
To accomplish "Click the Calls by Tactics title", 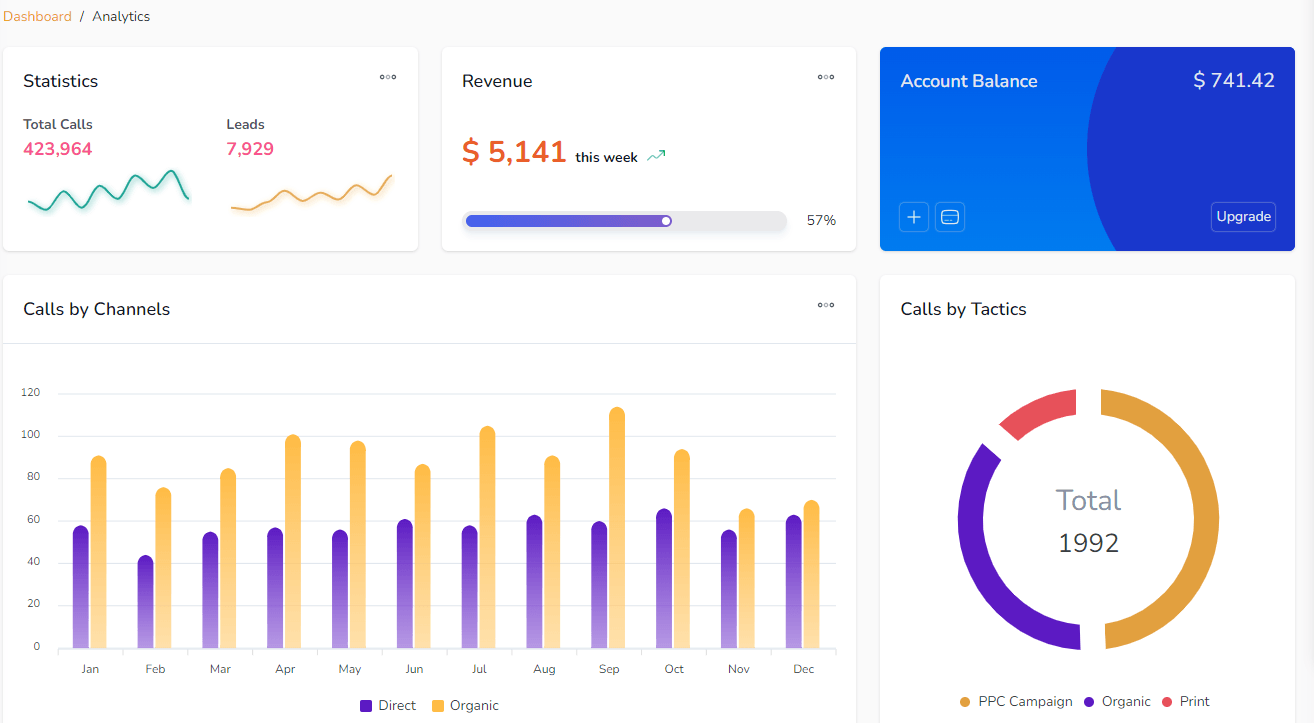I will click(x=963, y=309).
